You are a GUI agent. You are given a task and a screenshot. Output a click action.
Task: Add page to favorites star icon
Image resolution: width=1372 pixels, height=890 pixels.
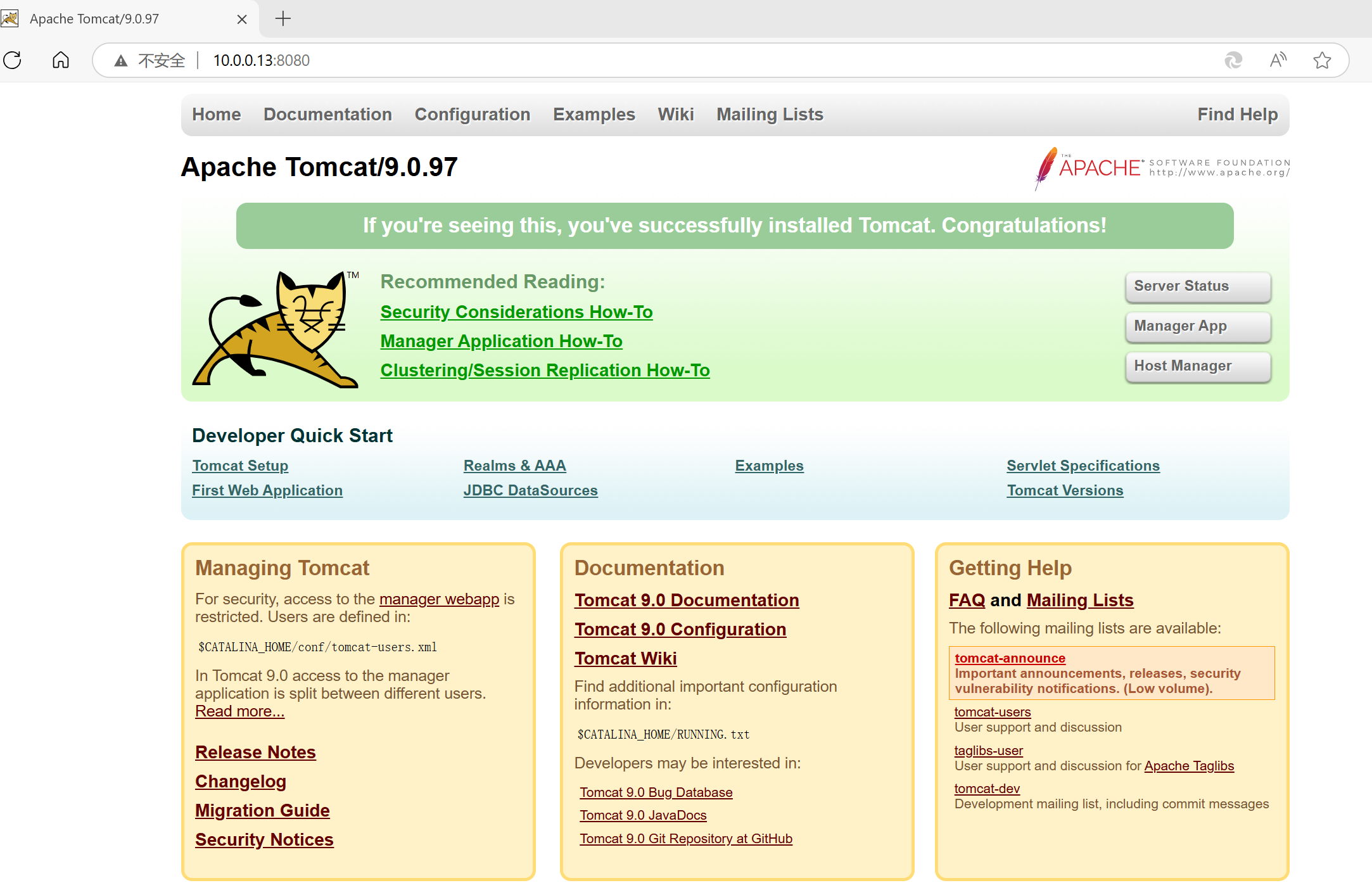tap(1322, 60)
